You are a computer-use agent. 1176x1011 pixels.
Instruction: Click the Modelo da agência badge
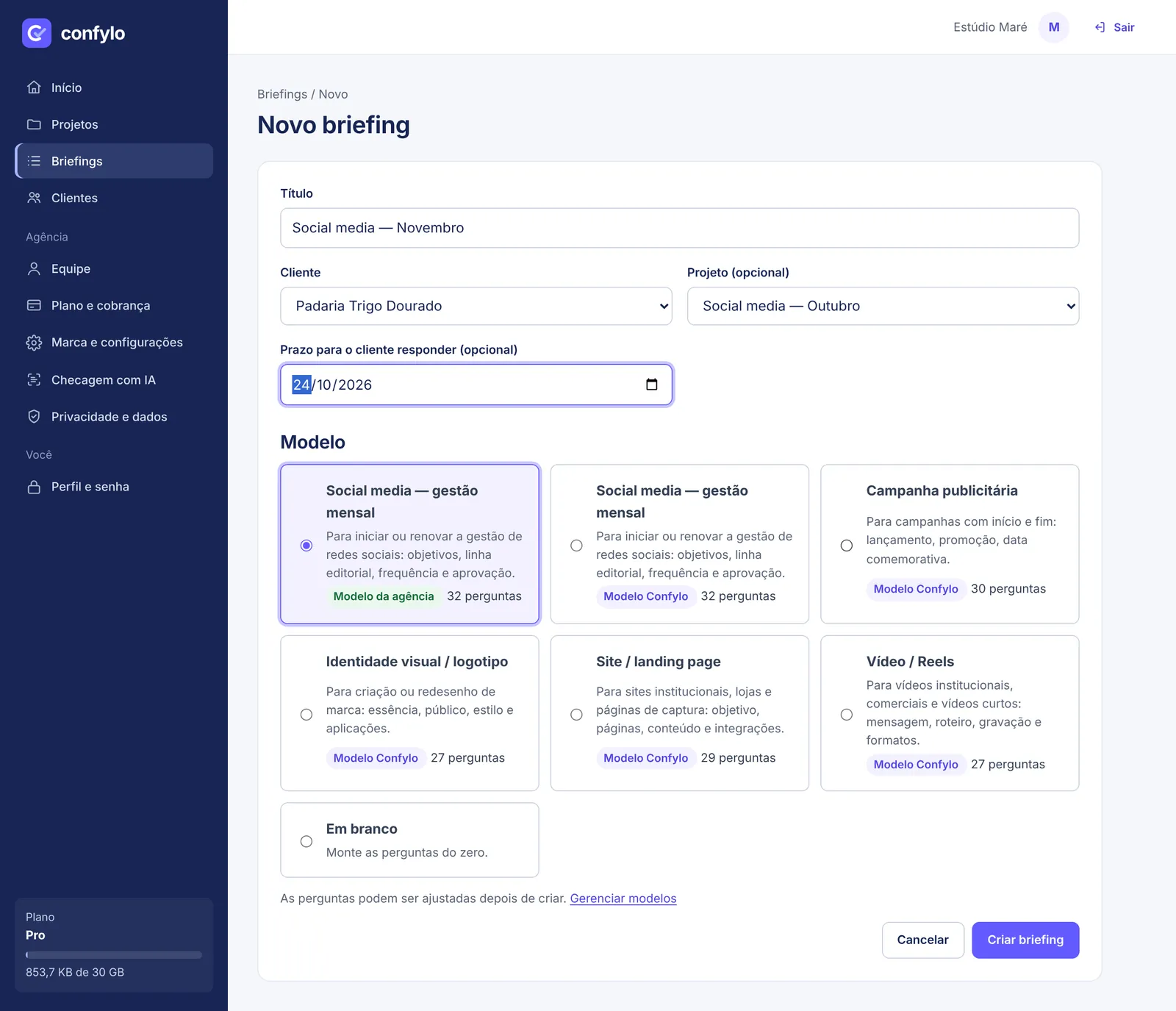tap(384, 596)
